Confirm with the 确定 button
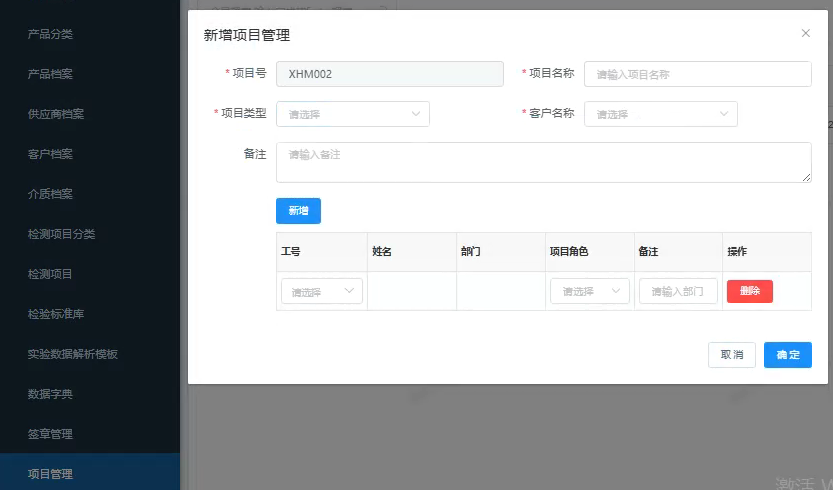The height and width of the screenshot is (490, 833). point(787,355)
